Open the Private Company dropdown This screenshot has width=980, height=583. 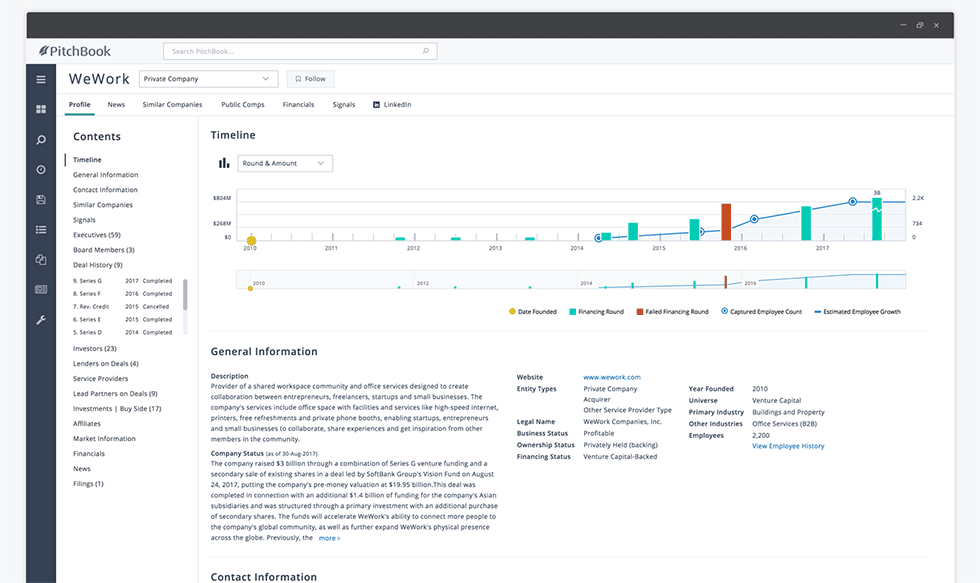[208, 79]
